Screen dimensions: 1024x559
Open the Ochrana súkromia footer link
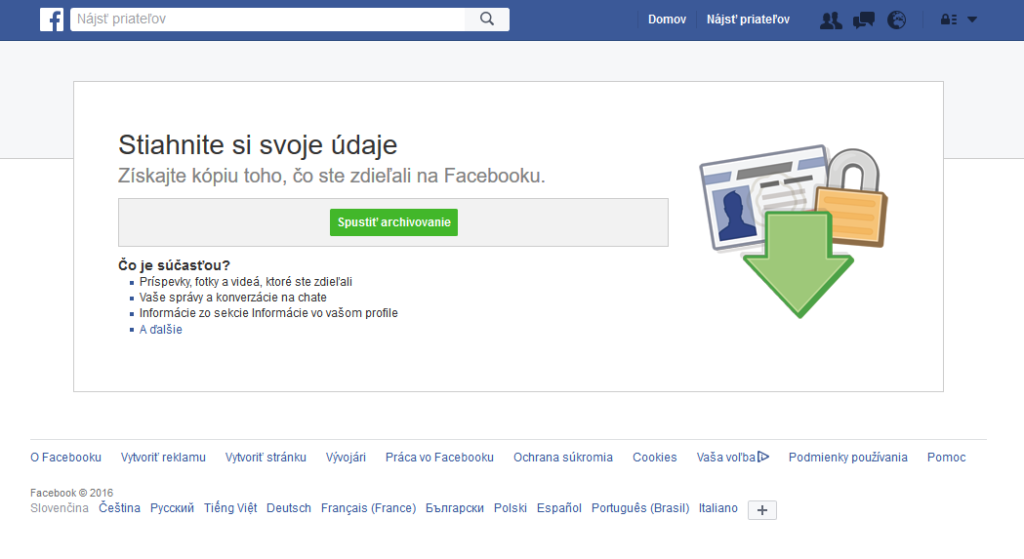563,457
